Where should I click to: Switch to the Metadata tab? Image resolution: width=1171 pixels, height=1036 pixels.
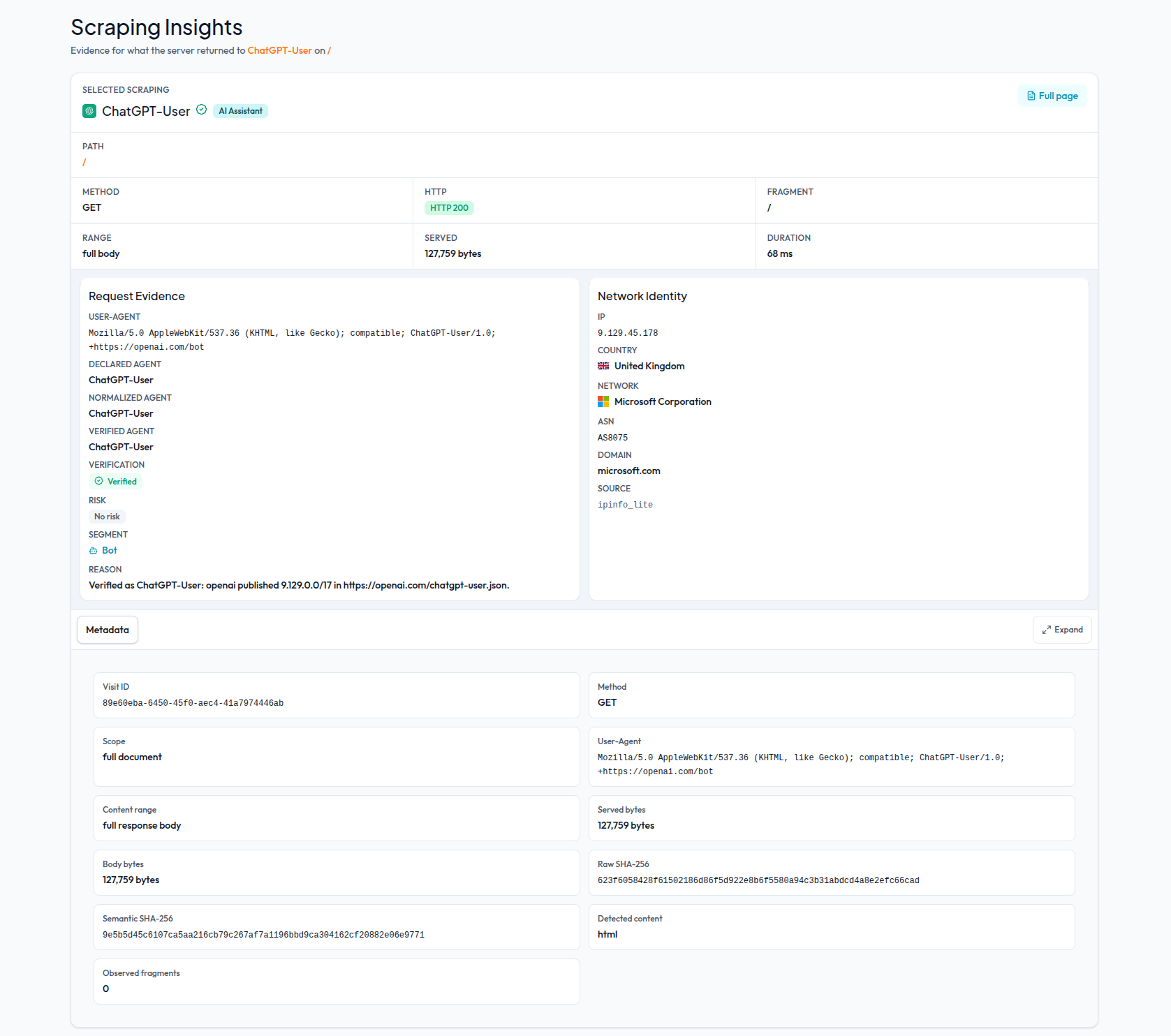pyautogui.click(x=108, y=630)
